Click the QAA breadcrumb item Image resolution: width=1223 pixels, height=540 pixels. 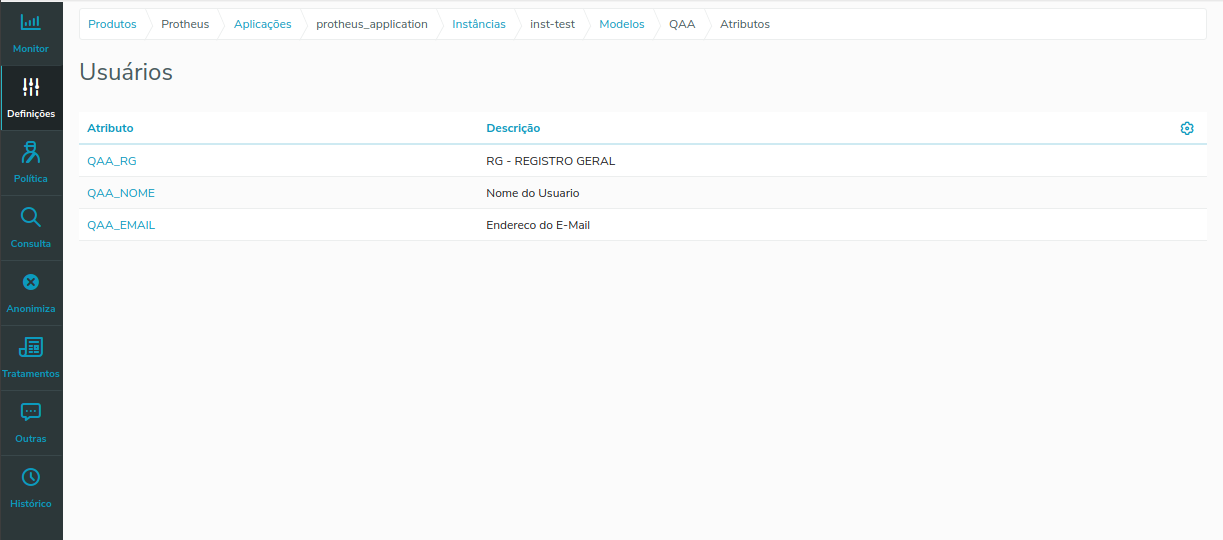(x=682, y=24)
